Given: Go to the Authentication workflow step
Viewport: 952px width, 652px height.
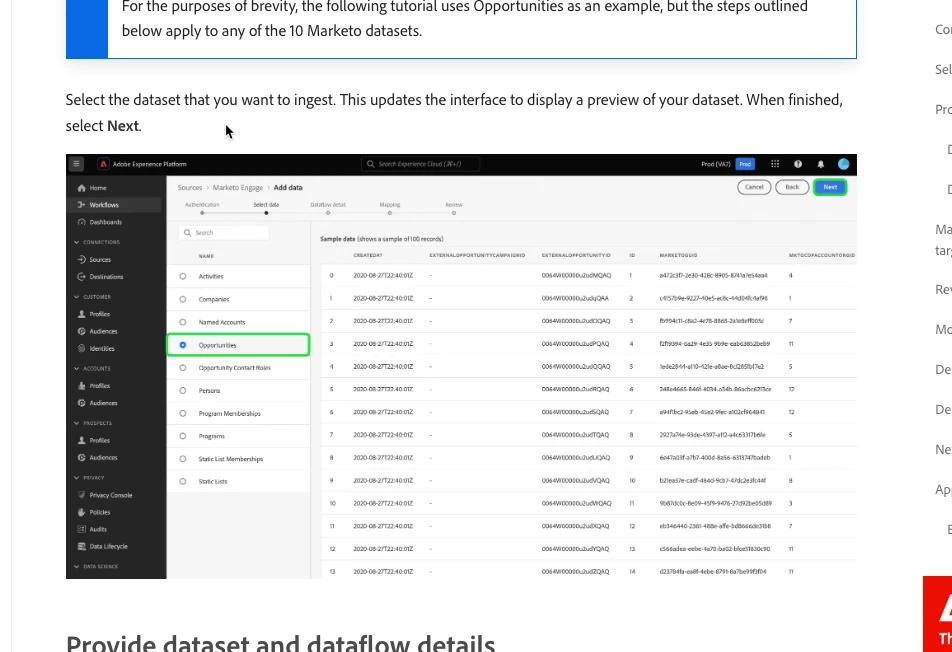Looking at the screenshot, I should point(202,208).
